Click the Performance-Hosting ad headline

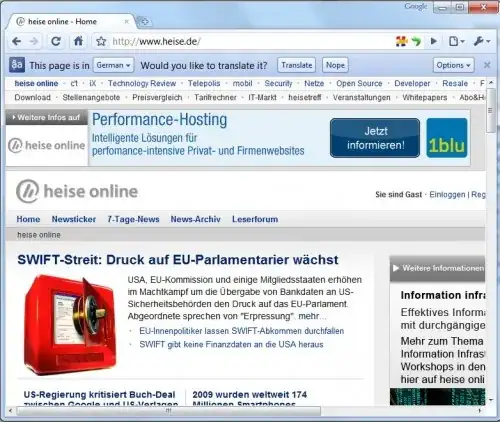(x=159, y=120)
